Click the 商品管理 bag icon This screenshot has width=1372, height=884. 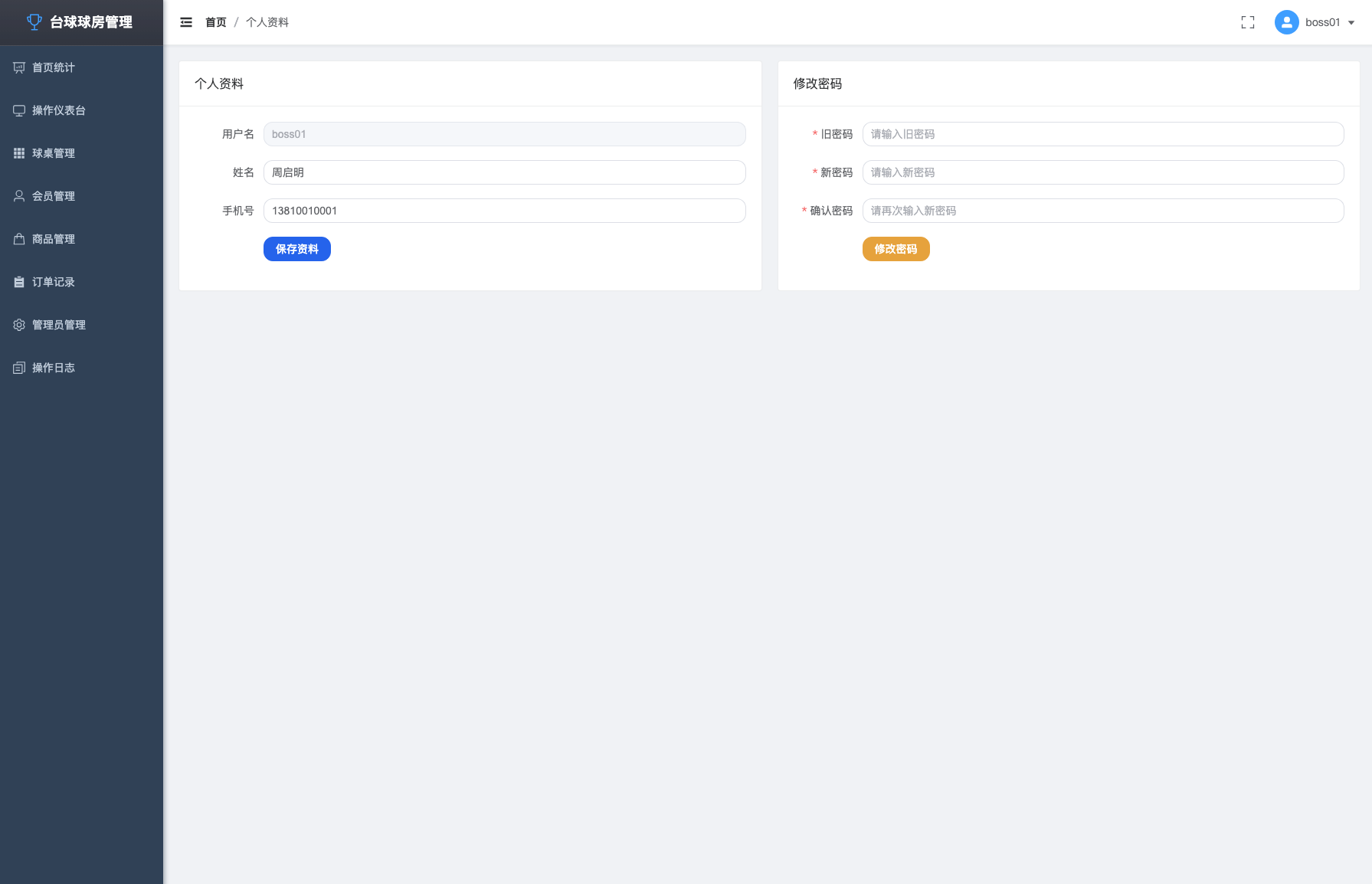19,239
